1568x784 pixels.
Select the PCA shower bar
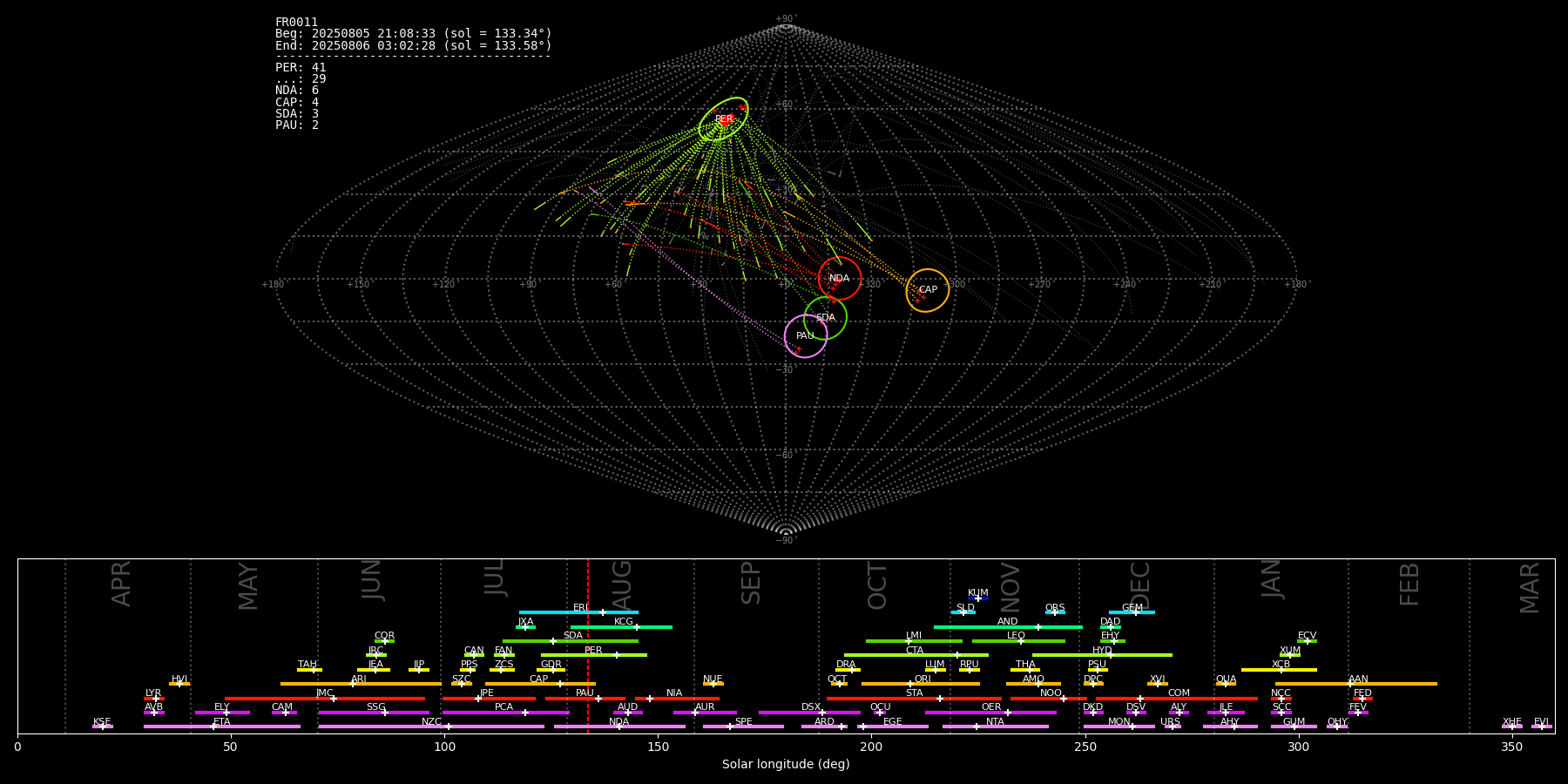click(x=505, y=713)
